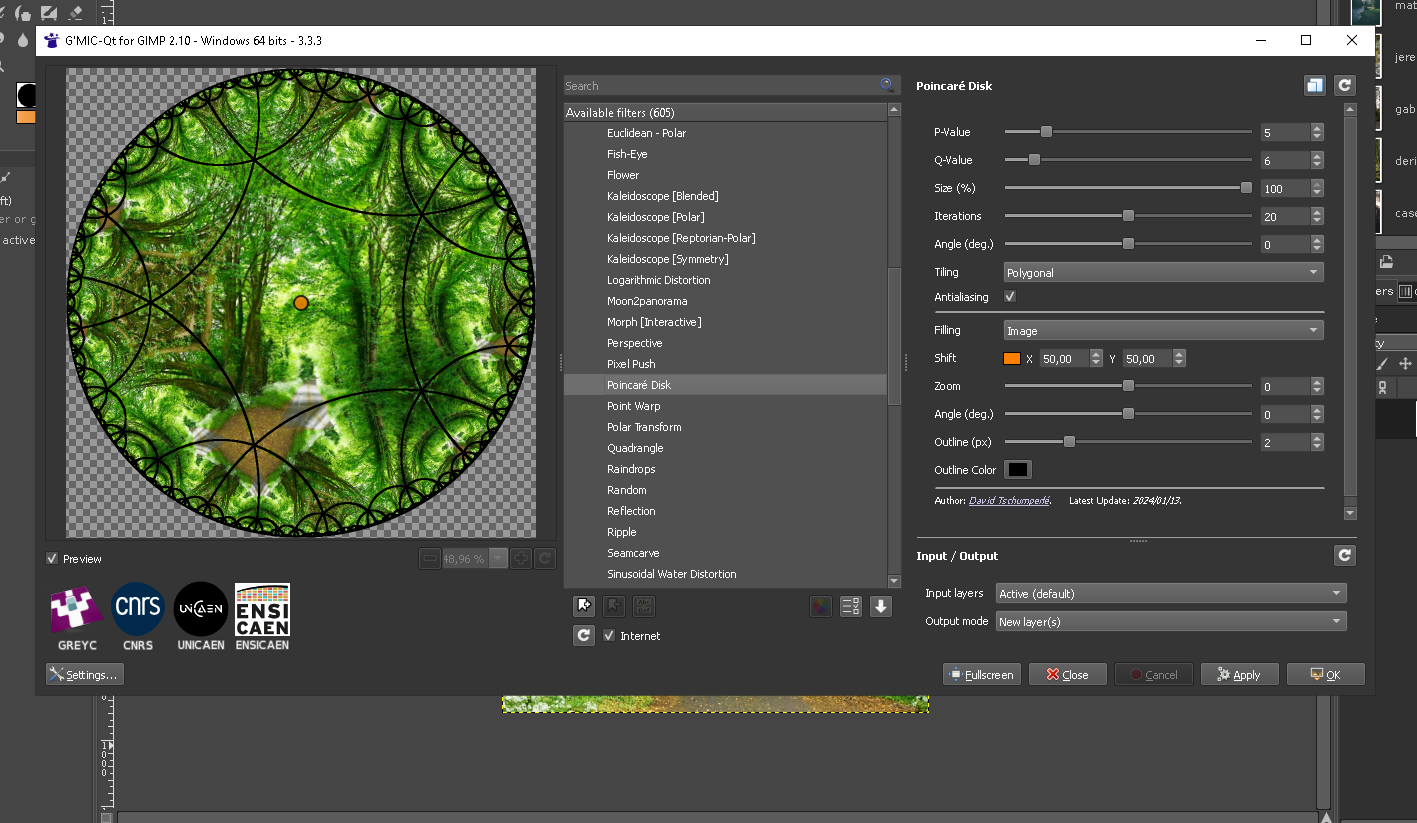Add the current filter to favorites
The height and width of the screenshot is (823, 1417).
coord(584,605)
